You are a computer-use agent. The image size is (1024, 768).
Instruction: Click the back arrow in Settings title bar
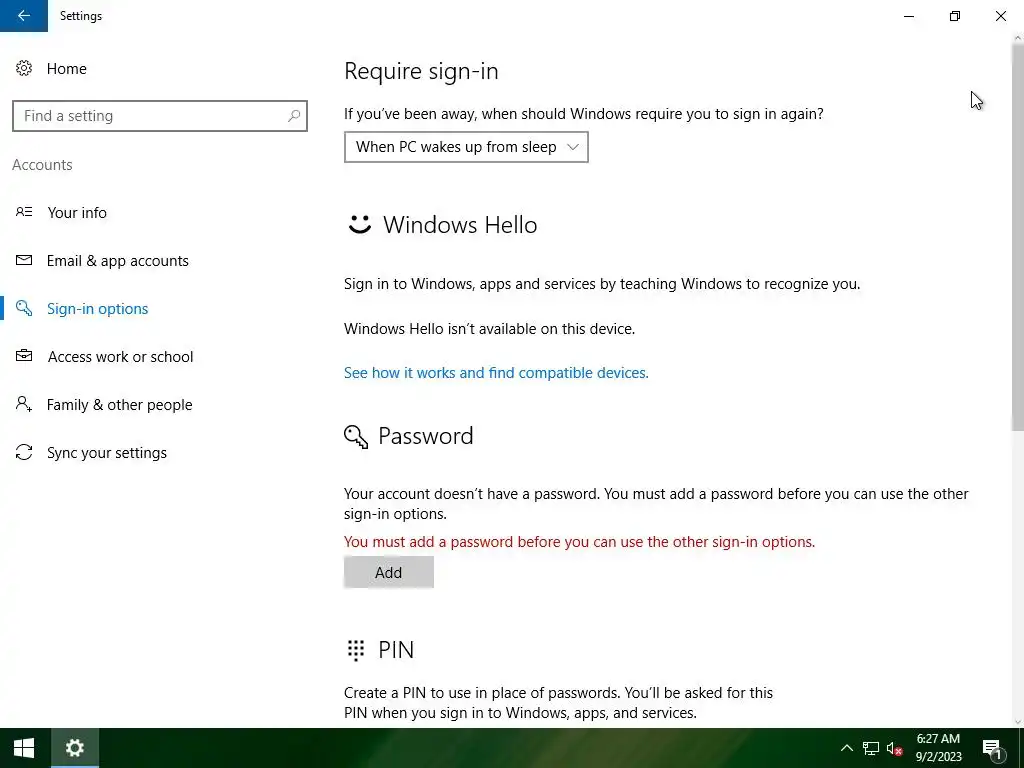pyautogui.click(x=24, y=16)
